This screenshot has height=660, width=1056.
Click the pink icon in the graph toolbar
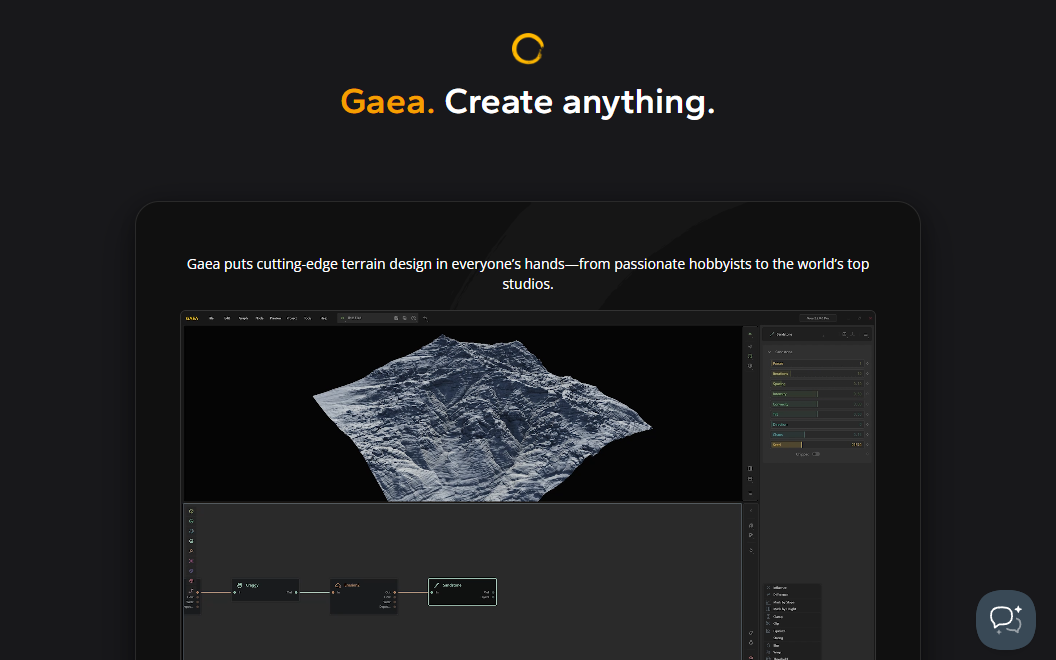point(191,561)
